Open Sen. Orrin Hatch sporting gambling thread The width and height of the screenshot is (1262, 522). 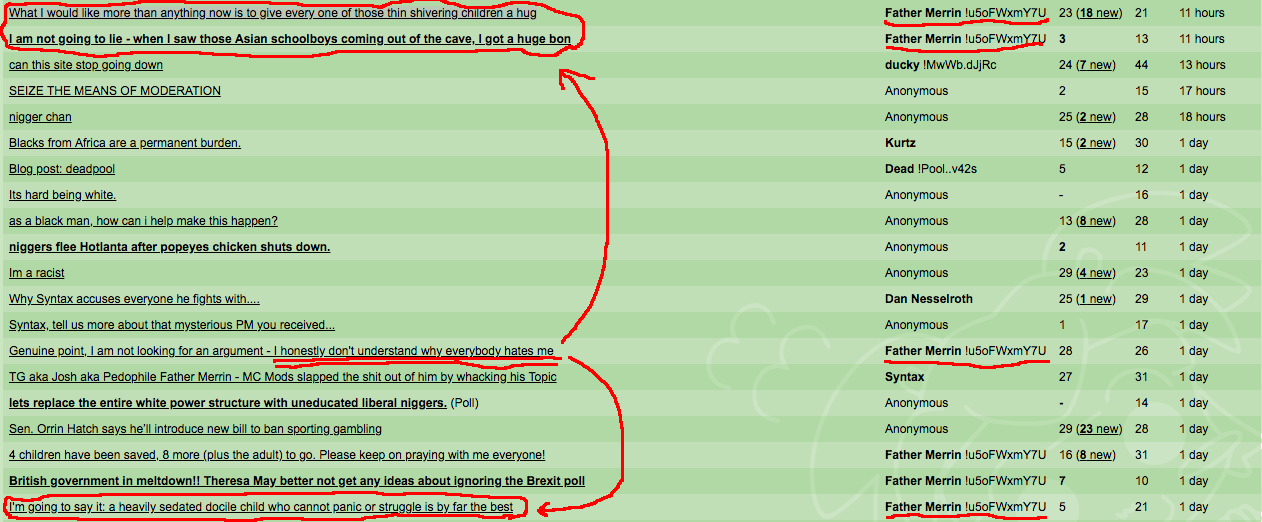(x=195, y=429)
